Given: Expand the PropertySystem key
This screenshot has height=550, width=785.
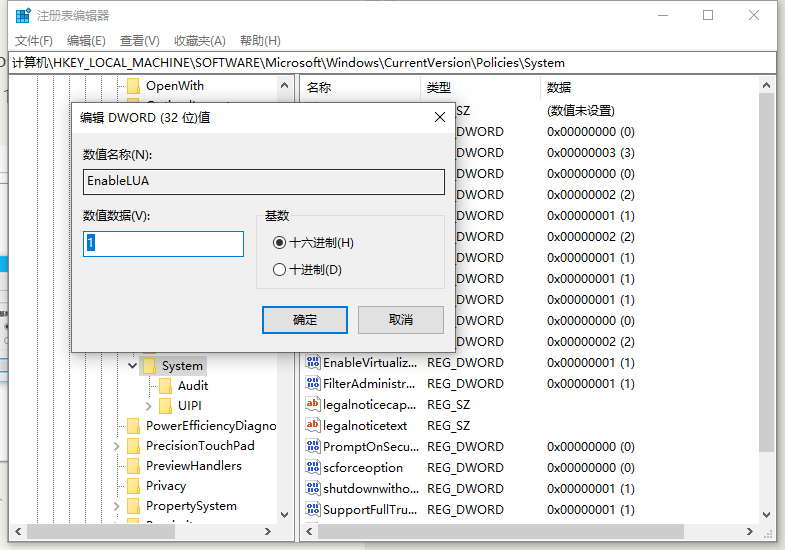Looking at the screenshot, I should [x=117, y=506].
